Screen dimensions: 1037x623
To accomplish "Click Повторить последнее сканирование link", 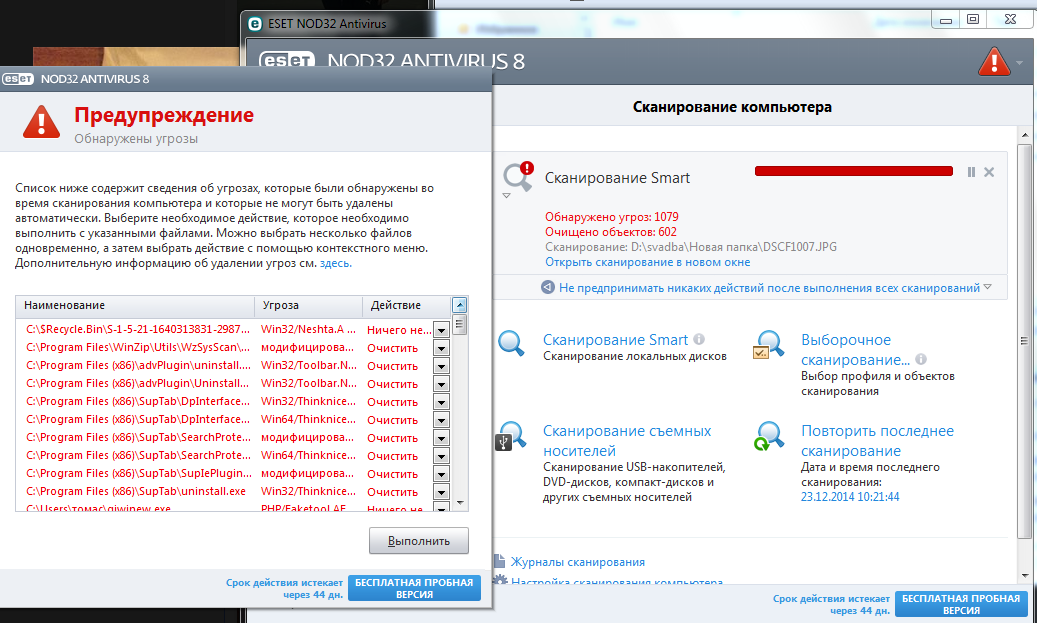I will [877, 440].
